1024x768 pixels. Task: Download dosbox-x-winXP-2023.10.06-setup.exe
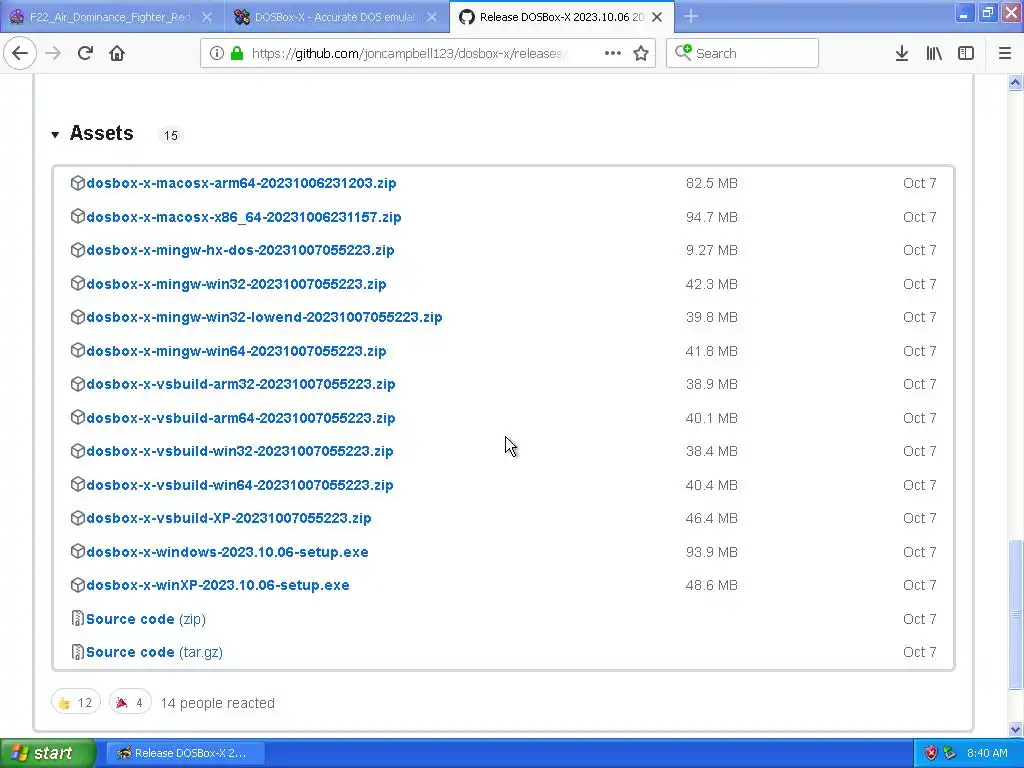click(x=218, y=585)
